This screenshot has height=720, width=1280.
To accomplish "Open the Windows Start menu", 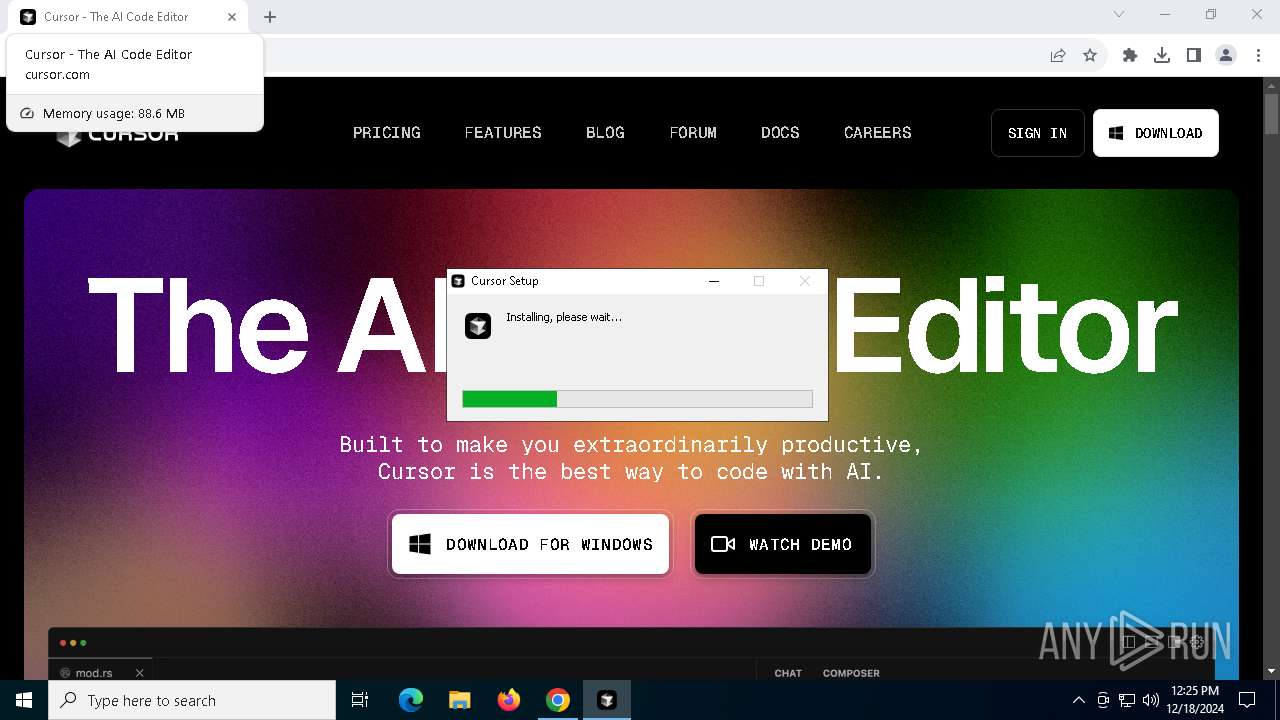I will [x=24, y=700].
